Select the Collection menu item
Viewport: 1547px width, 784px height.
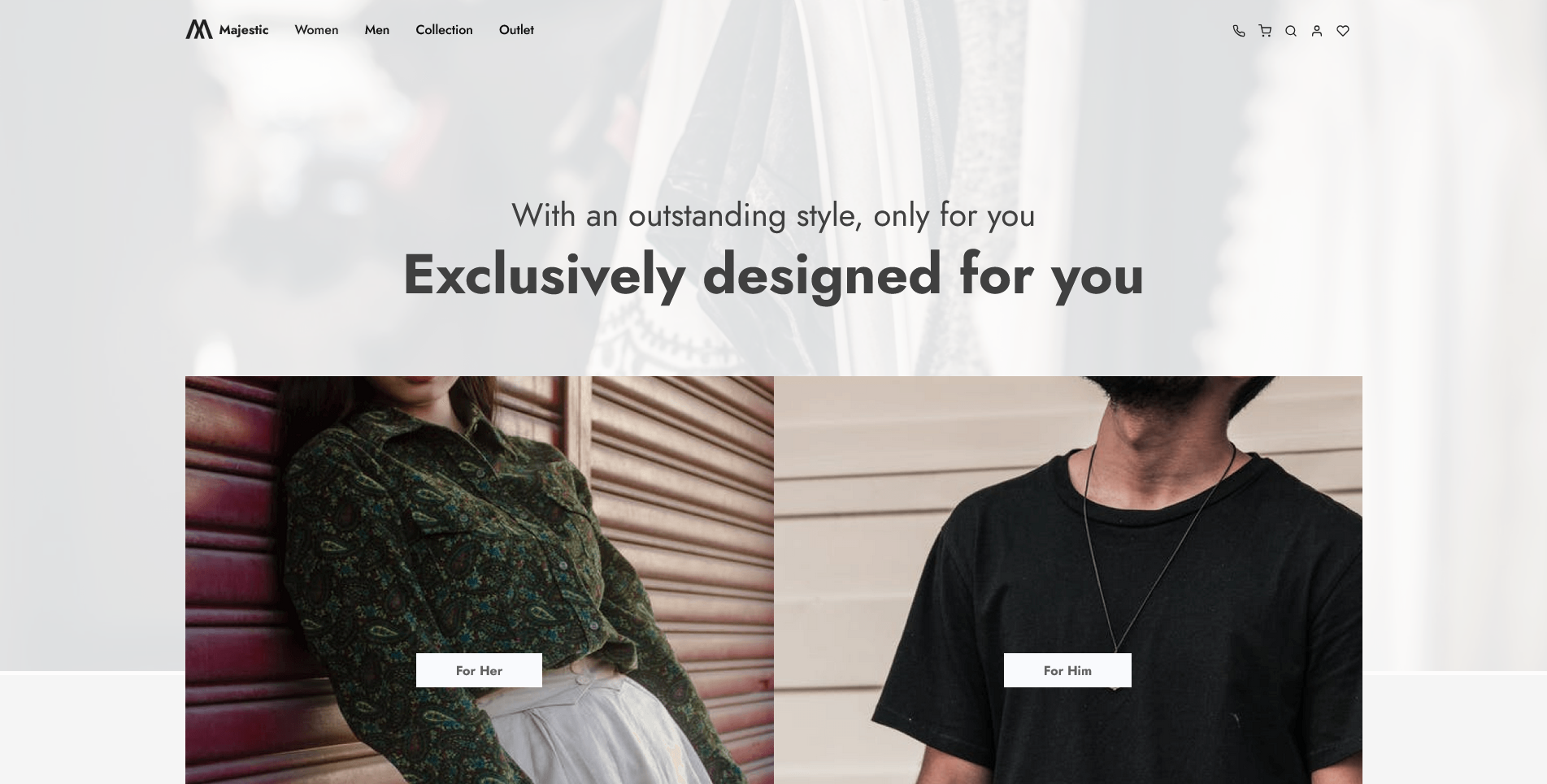click(x=444, y=30)
